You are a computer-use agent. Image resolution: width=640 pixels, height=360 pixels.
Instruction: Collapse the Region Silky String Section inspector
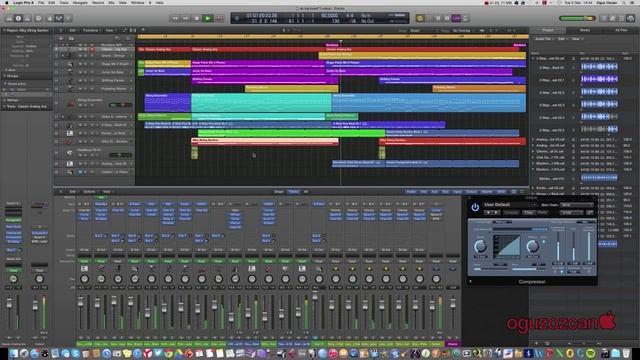pos(4,30)
